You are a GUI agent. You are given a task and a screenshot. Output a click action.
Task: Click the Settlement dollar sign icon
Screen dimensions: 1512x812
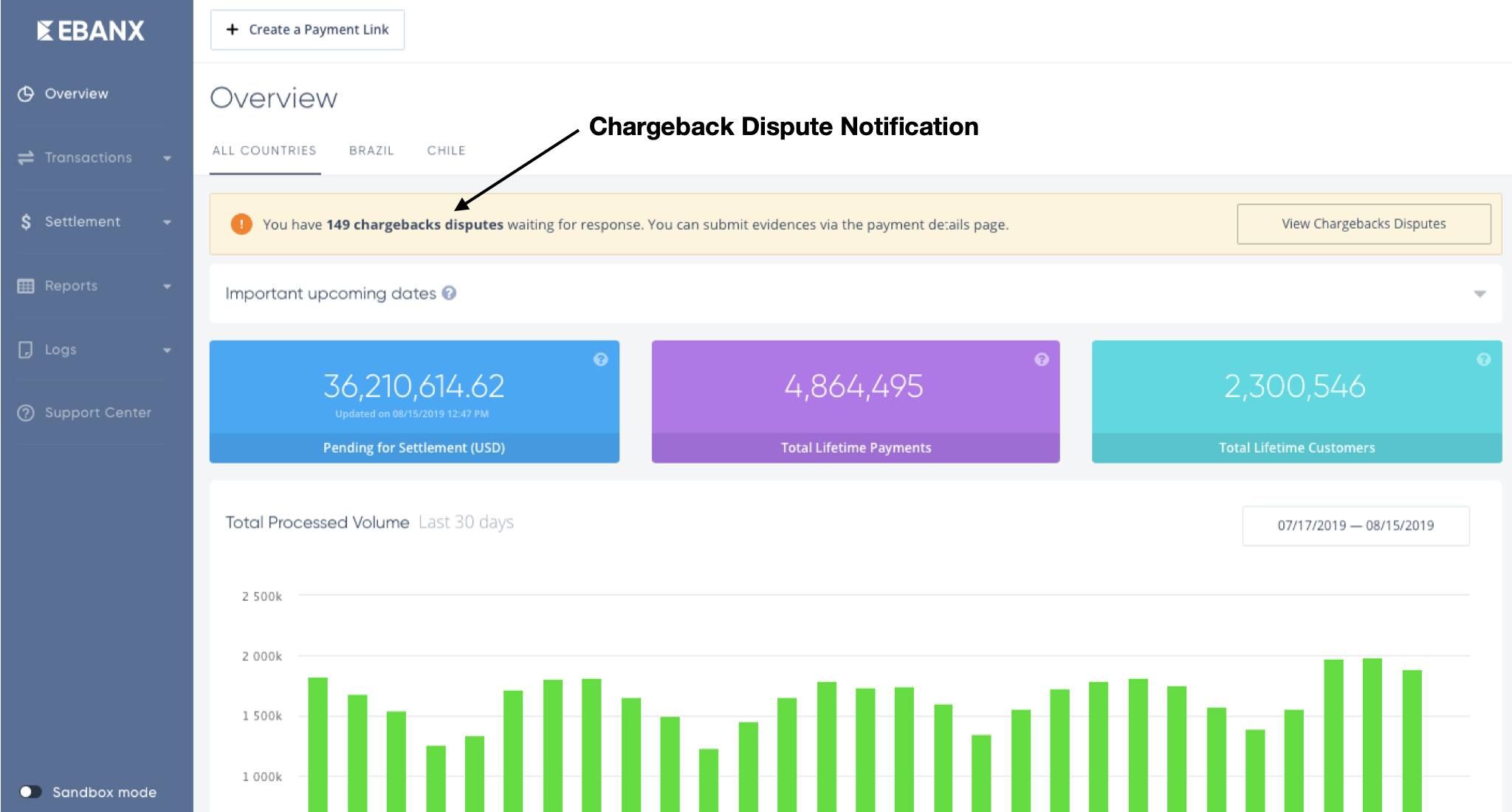[26, 221]
